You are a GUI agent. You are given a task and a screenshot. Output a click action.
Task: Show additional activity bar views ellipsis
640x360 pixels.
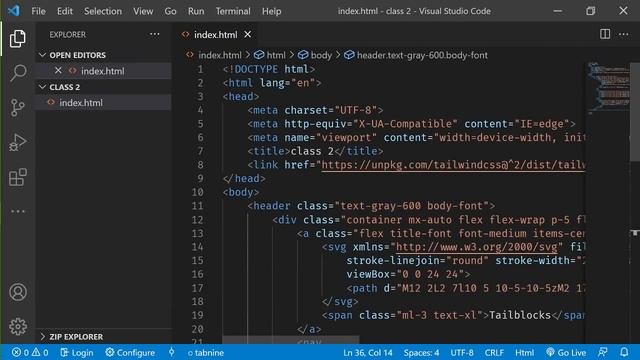coord(18,211)
